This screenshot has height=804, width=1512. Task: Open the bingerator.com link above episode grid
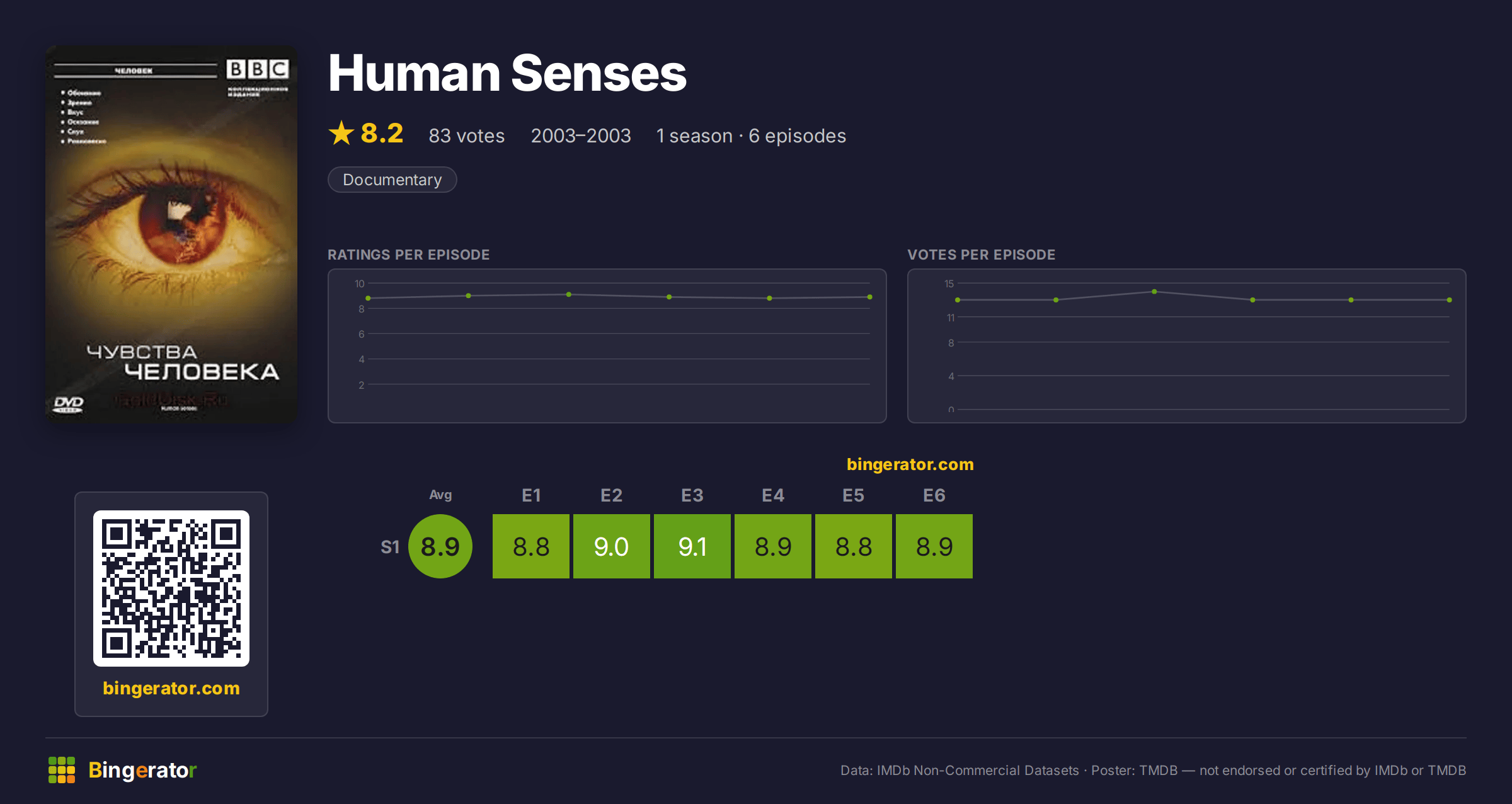coord(910,464)
